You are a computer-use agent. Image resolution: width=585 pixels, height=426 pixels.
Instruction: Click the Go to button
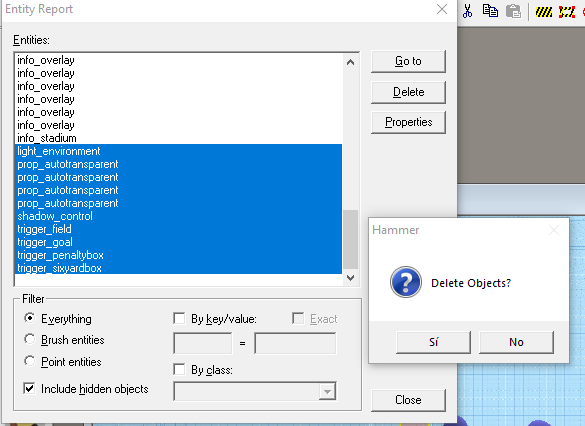pyautogui.click(x=408, y=61)
